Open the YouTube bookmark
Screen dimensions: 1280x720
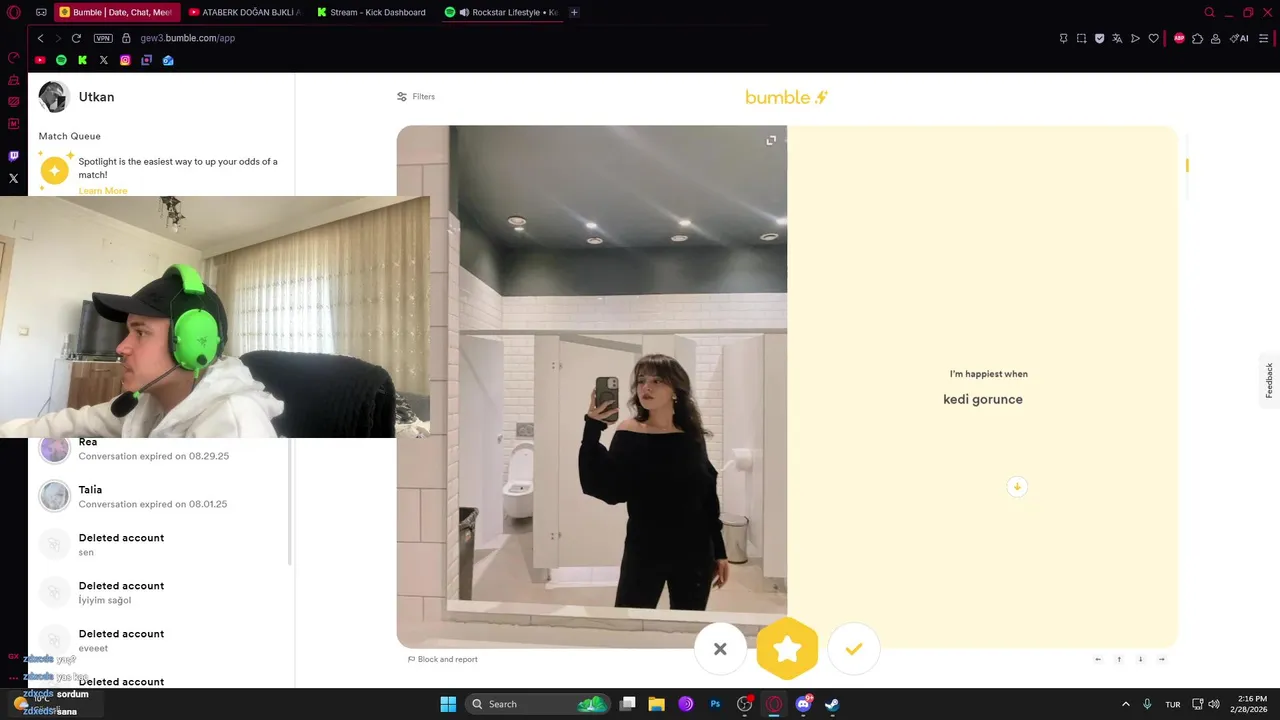point(40,60)
